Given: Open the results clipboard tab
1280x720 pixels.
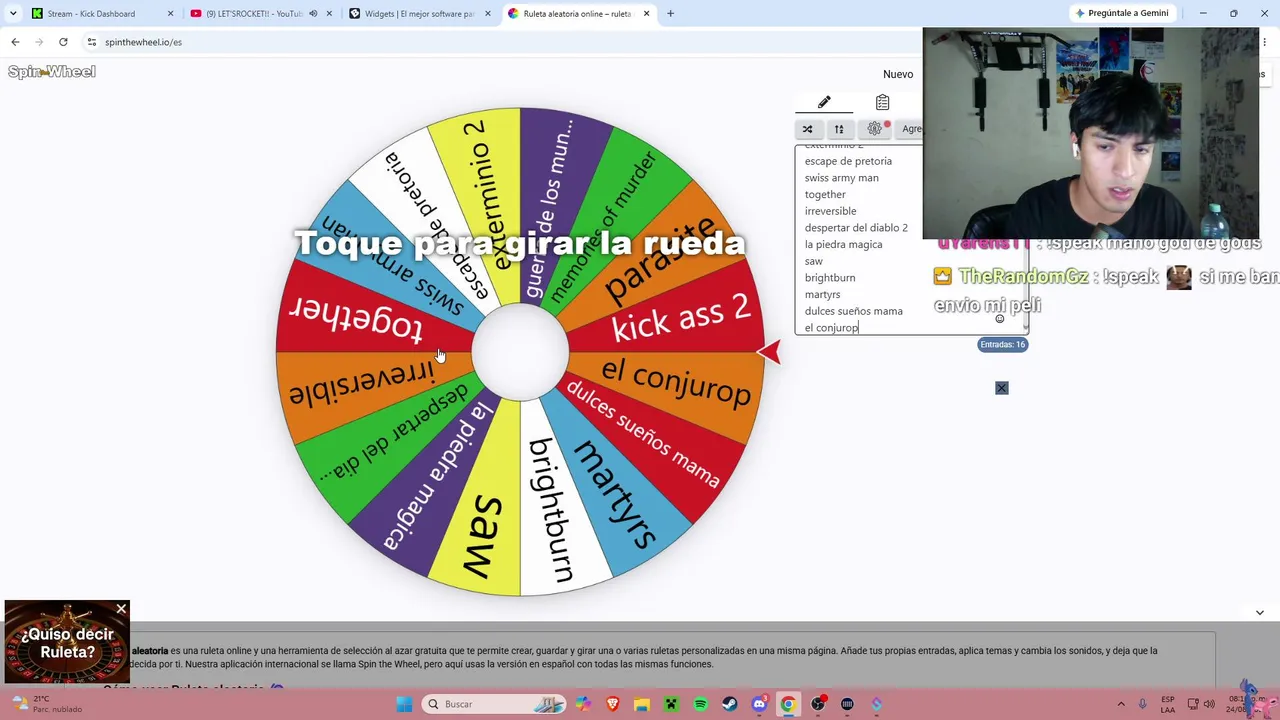Looking at the screenshot, I should pos(882,102).
